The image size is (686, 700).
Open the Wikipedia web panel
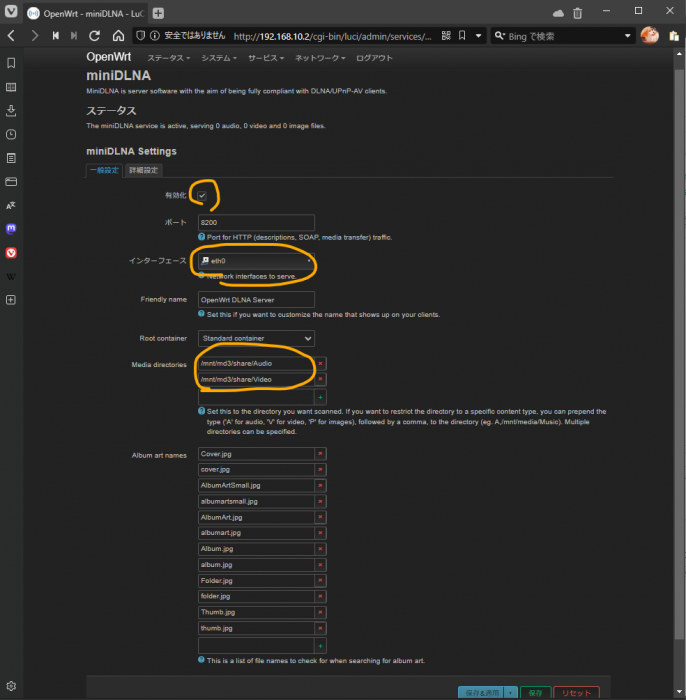coord(11,276)
